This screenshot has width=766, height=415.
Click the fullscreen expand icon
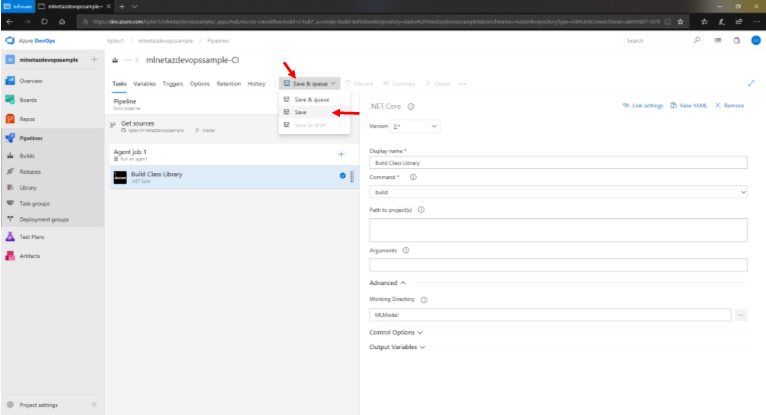coord(751,84)
